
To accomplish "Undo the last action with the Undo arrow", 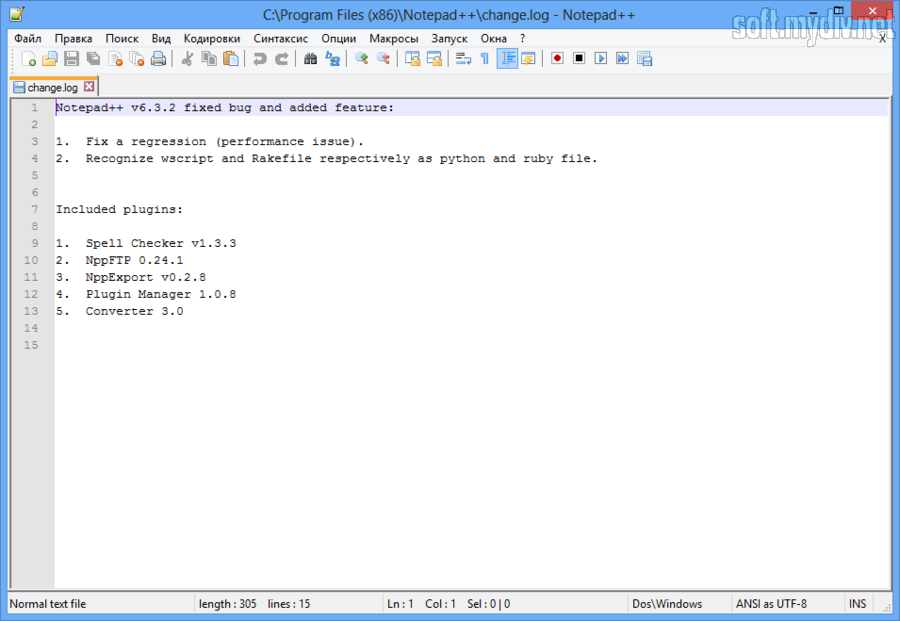I will click(259, 59).
